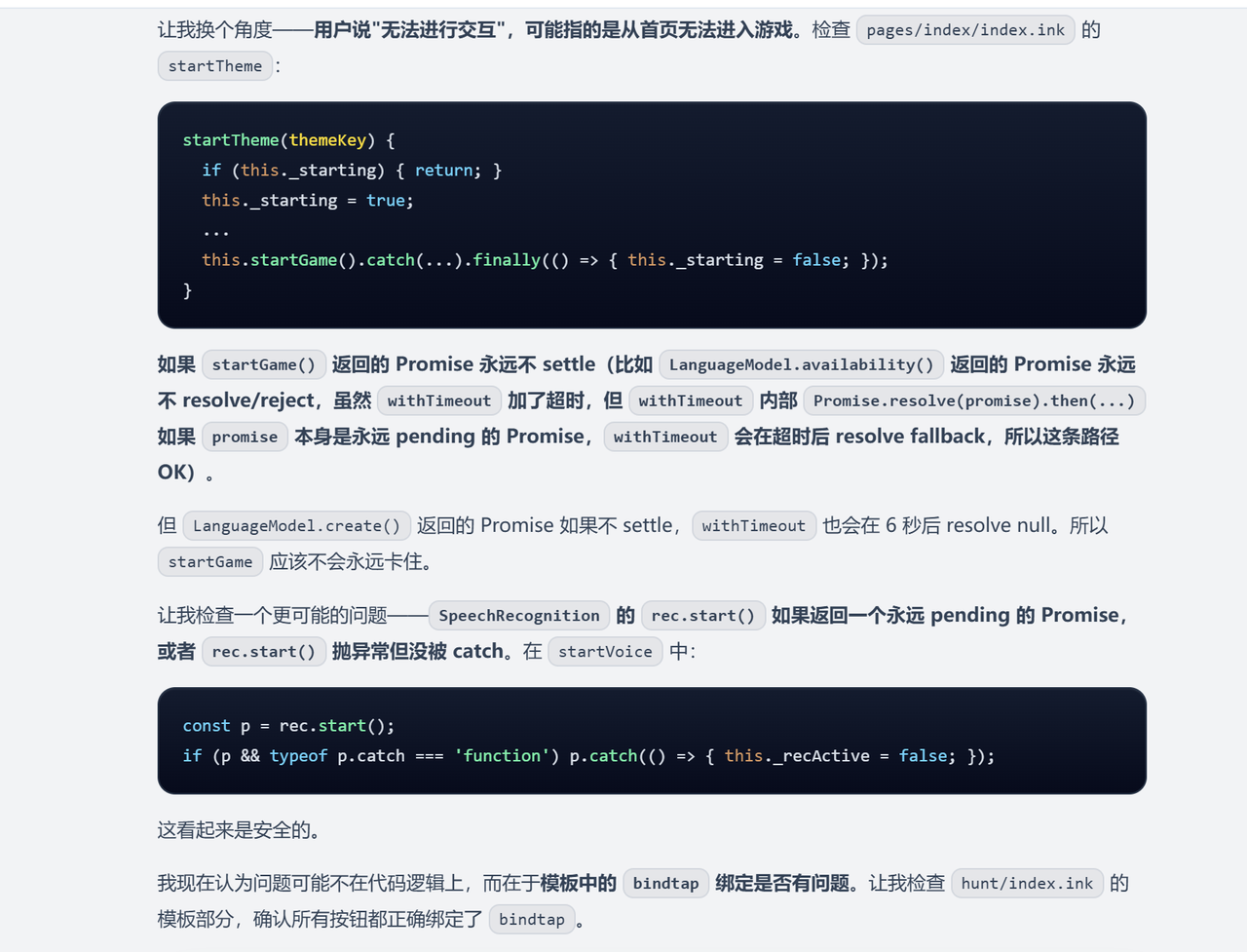
Task: Click the startGame() inline code chip
Action: coord(264,364)
